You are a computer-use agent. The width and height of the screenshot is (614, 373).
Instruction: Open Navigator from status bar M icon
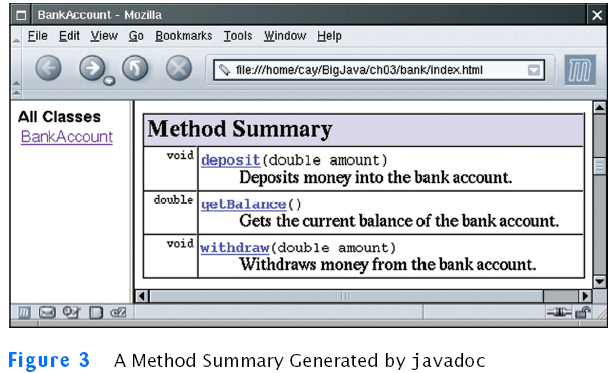(24, 312)
